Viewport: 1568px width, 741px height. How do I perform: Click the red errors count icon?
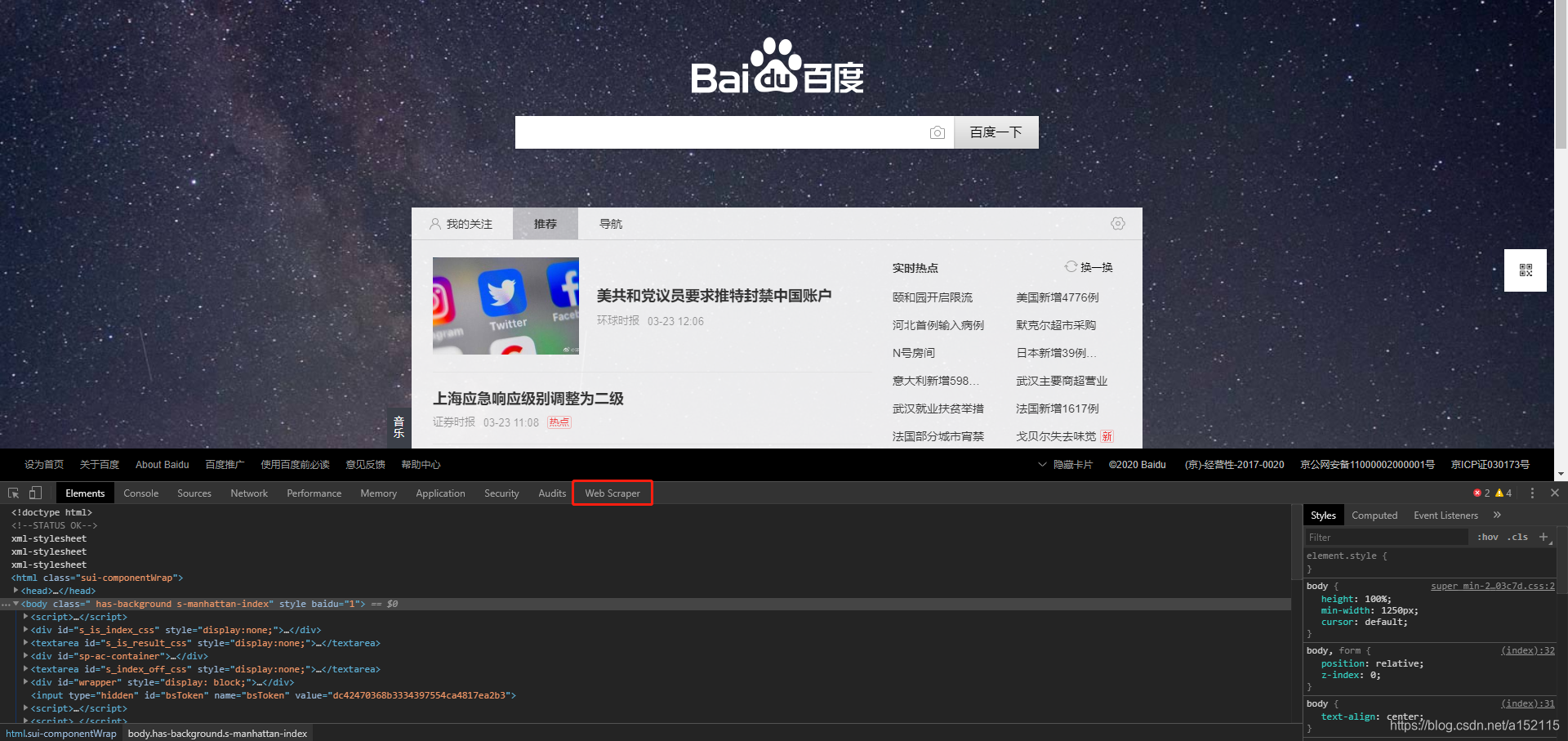(1481, 493)
